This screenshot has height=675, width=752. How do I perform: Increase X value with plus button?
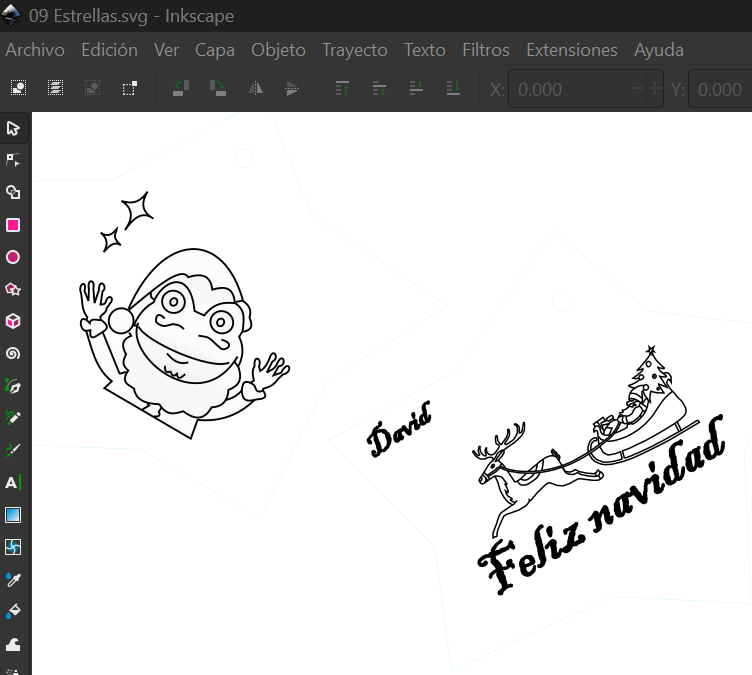point(655,89)
